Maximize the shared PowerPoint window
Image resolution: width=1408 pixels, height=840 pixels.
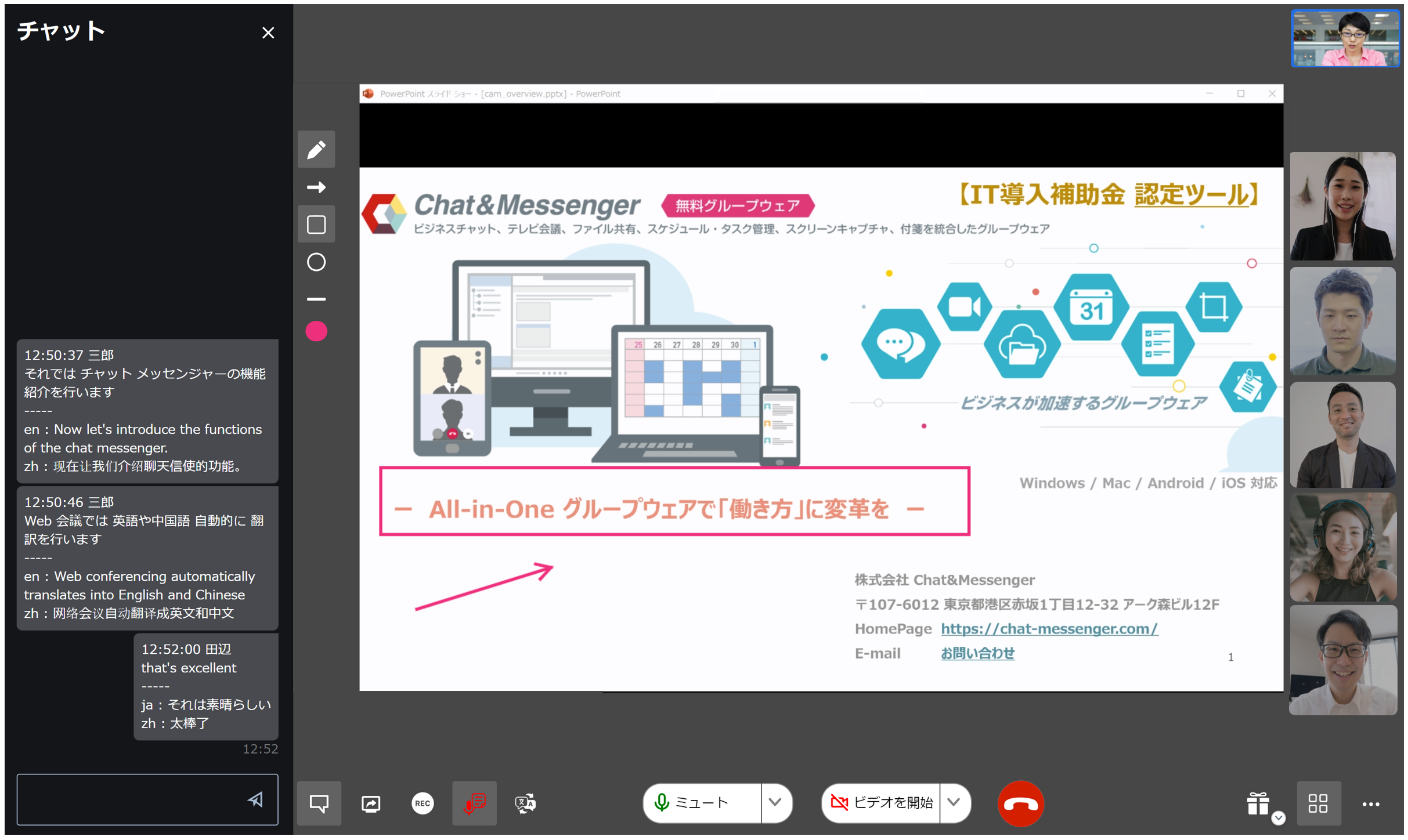tap(1241, 93)
